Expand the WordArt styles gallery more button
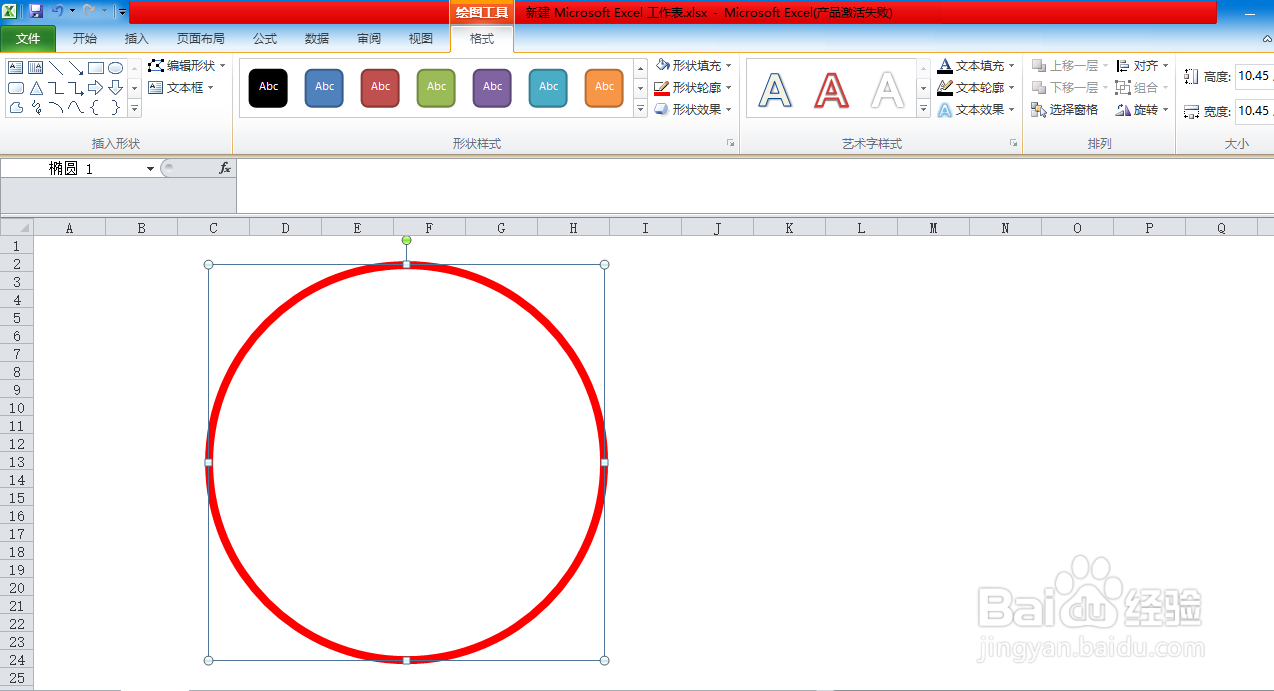Screen dimensions: 1274x691 coord(924,109)
